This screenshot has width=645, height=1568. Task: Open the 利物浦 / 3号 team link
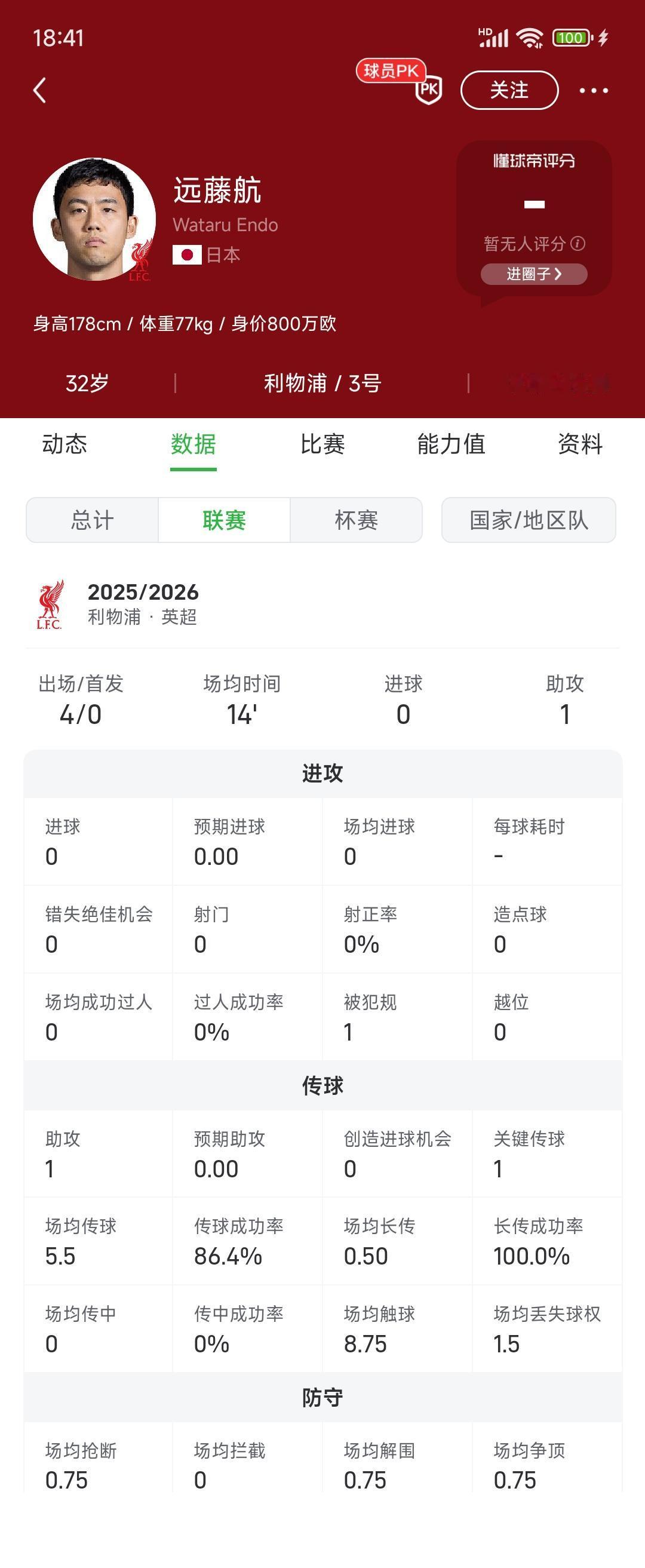(322, 383)
